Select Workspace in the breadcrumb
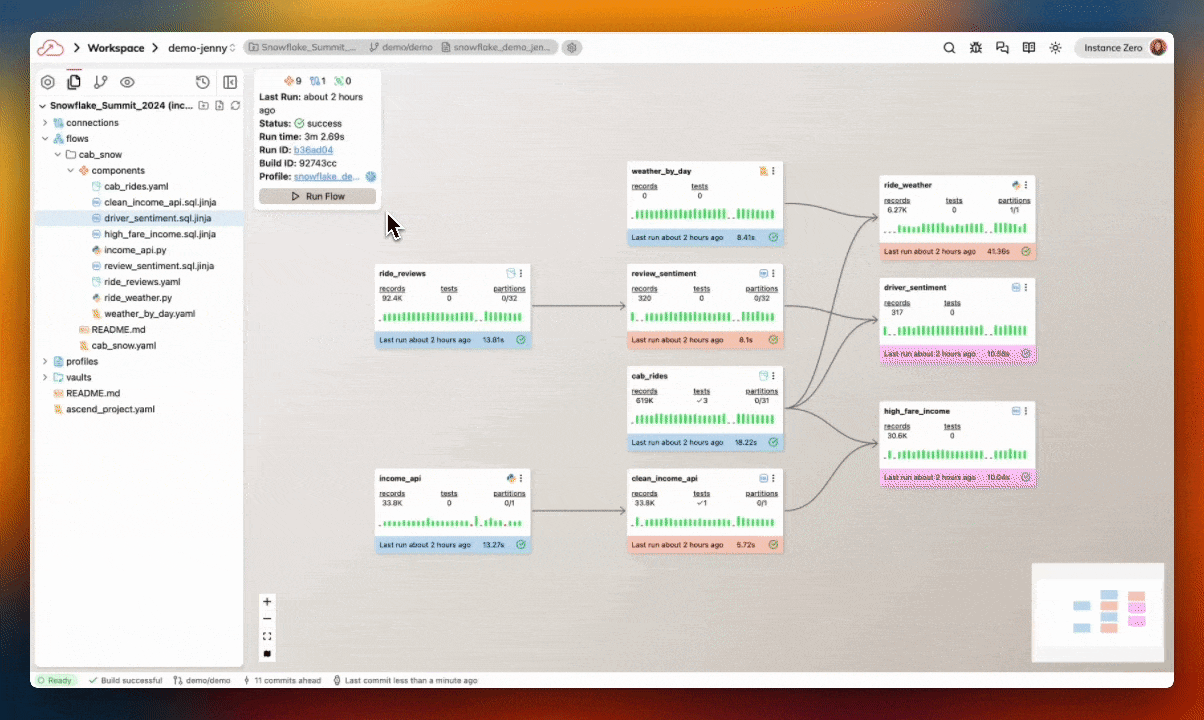 pyautogui.click(x=116, y=47)
